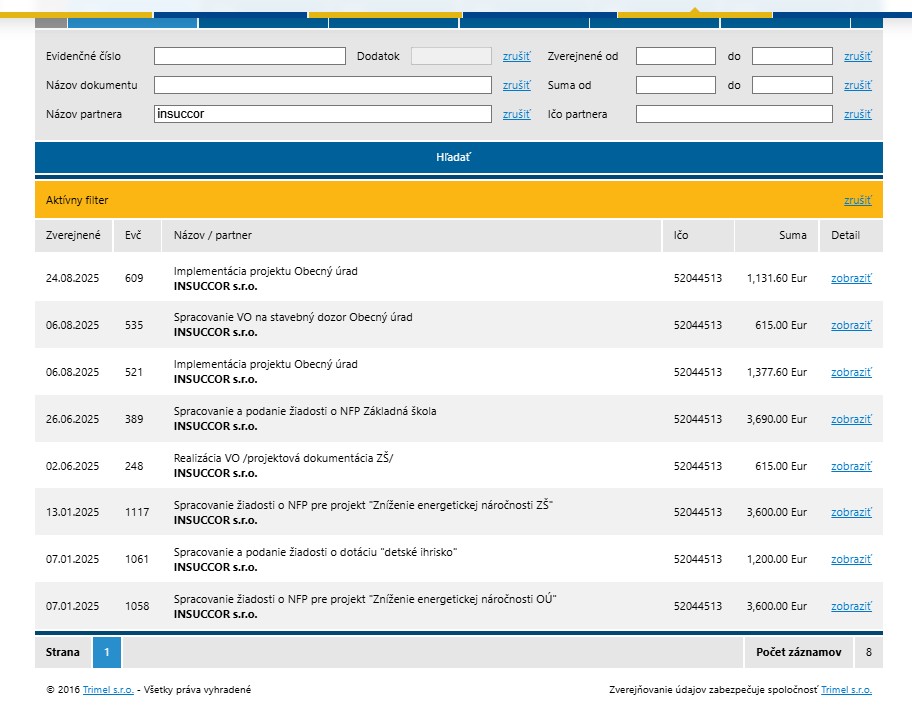Image resolution: width=912 pixels, height=716 pixels.
Task: Focus the Evidenčné číslo input field
Action: 249,56
